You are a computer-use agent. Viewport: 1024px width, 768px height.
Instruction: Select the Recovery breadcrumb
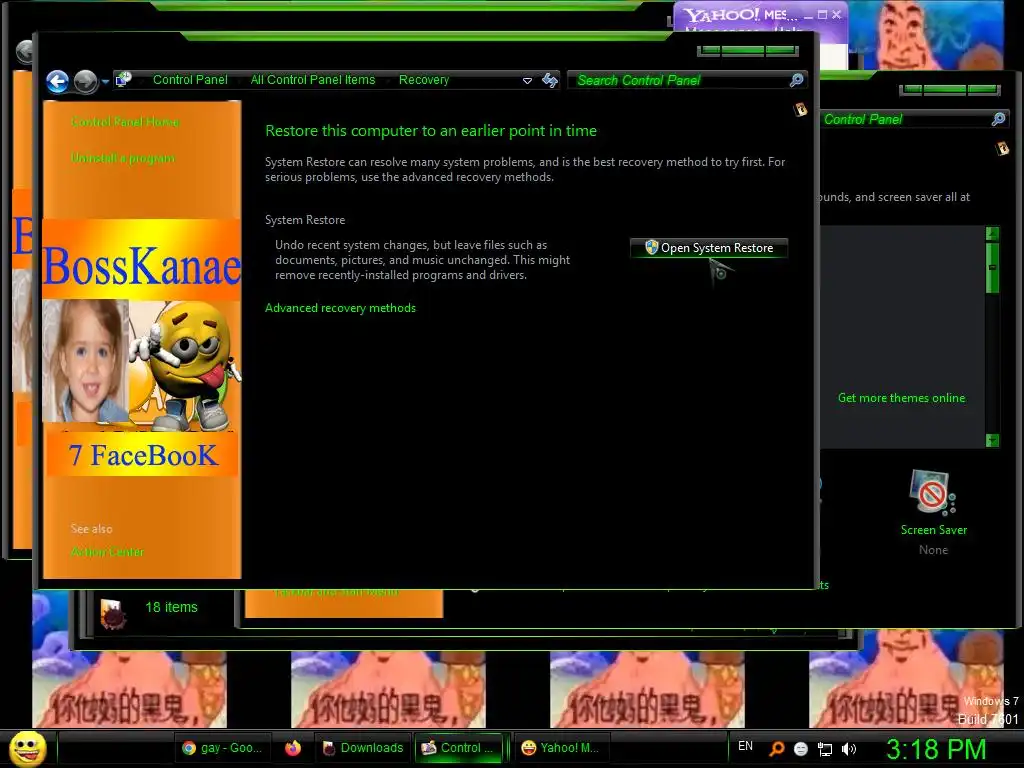[424, 80]
